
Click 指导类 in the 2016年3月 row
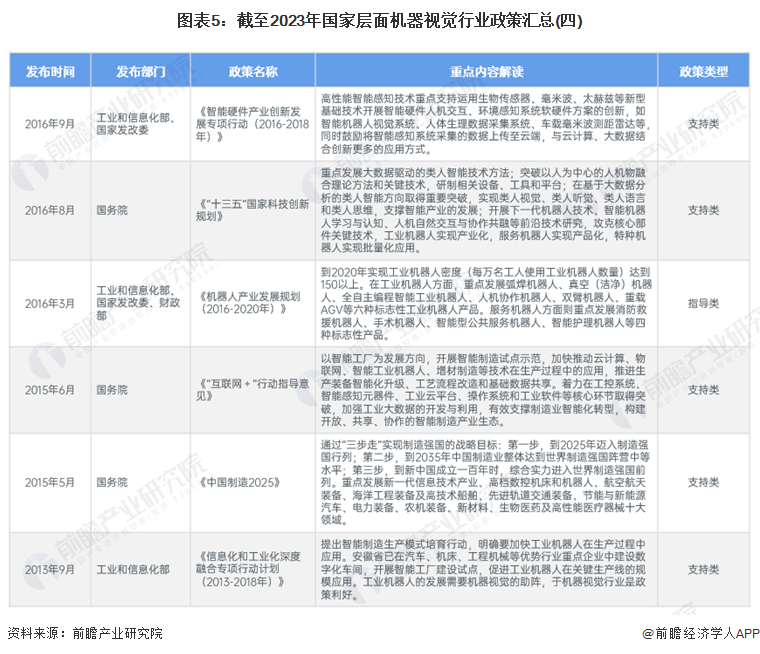703,303
